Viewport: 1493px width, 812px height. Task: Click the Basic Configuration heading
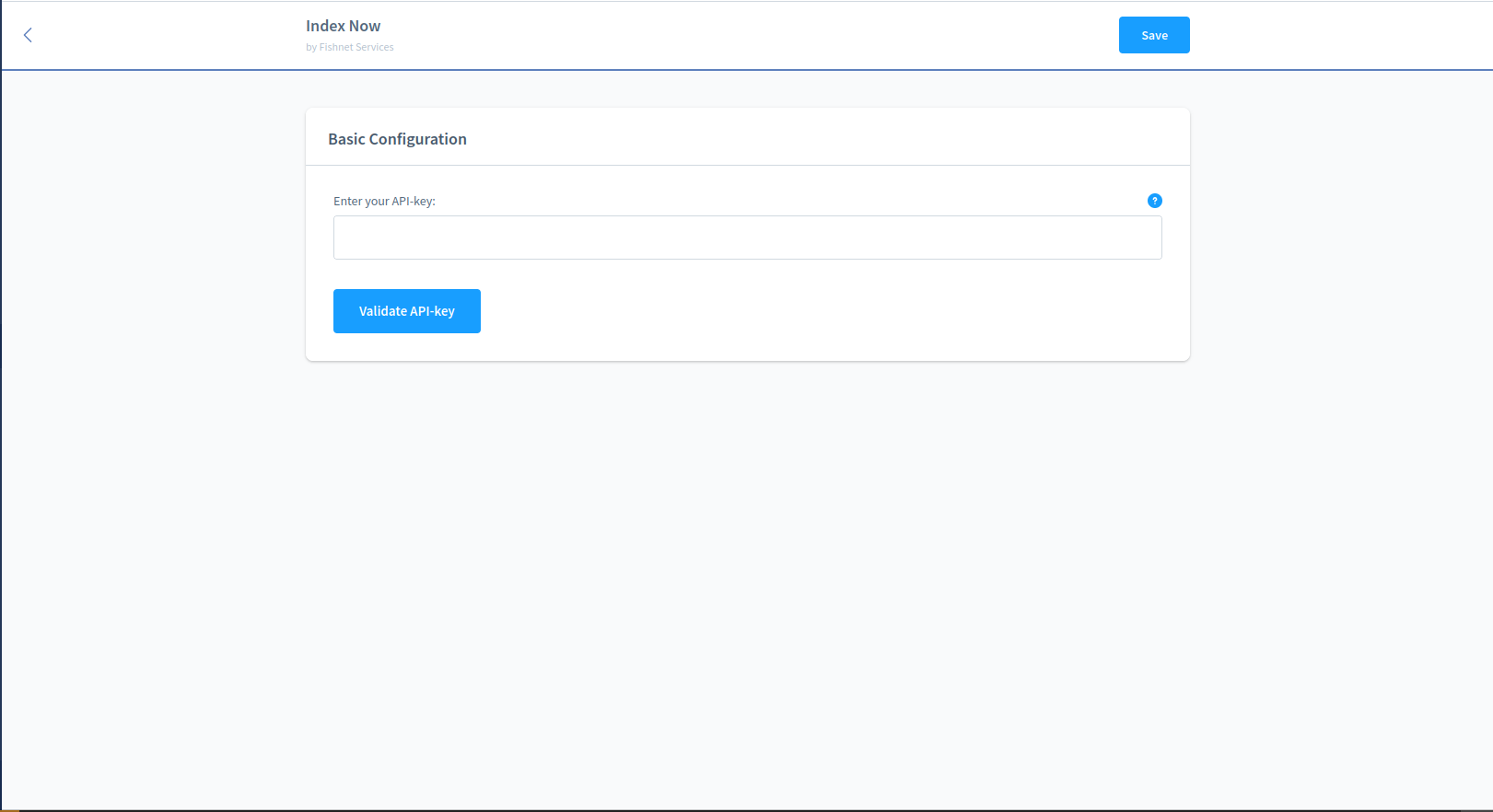pyautogui.click(x=397, y=139)
